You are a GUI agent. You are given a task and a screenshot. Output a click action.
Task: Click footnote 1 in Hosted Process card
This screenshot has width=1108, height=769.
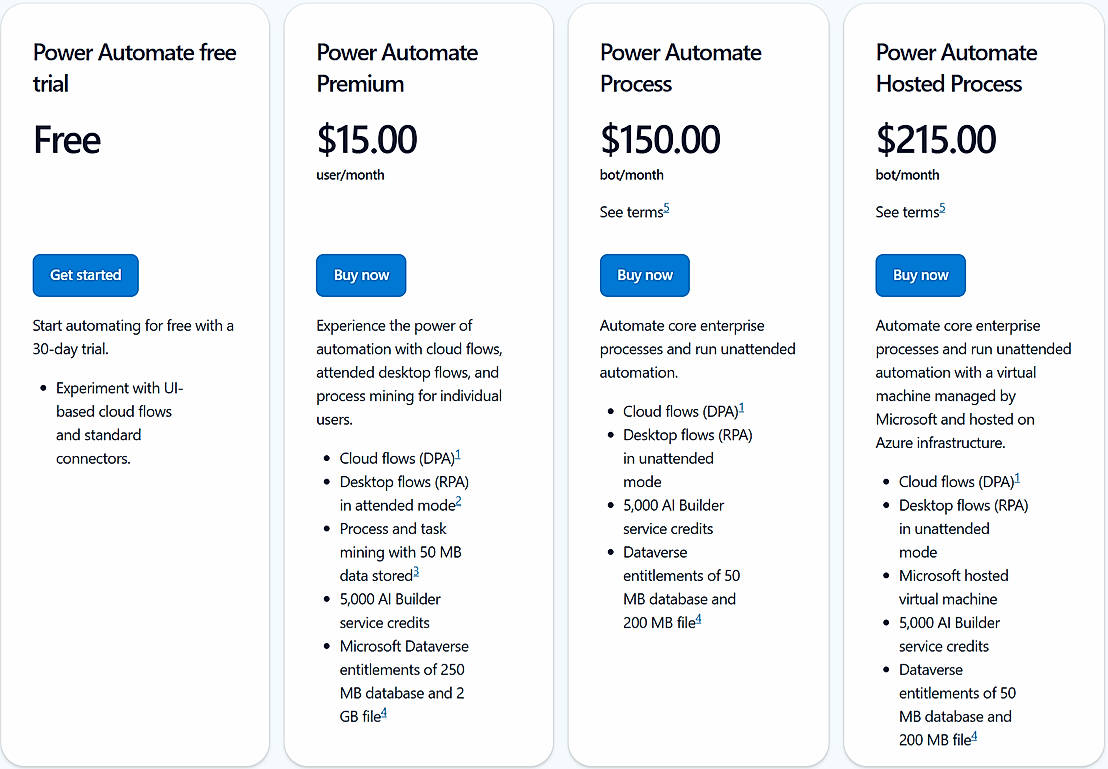coord(1018,478)
